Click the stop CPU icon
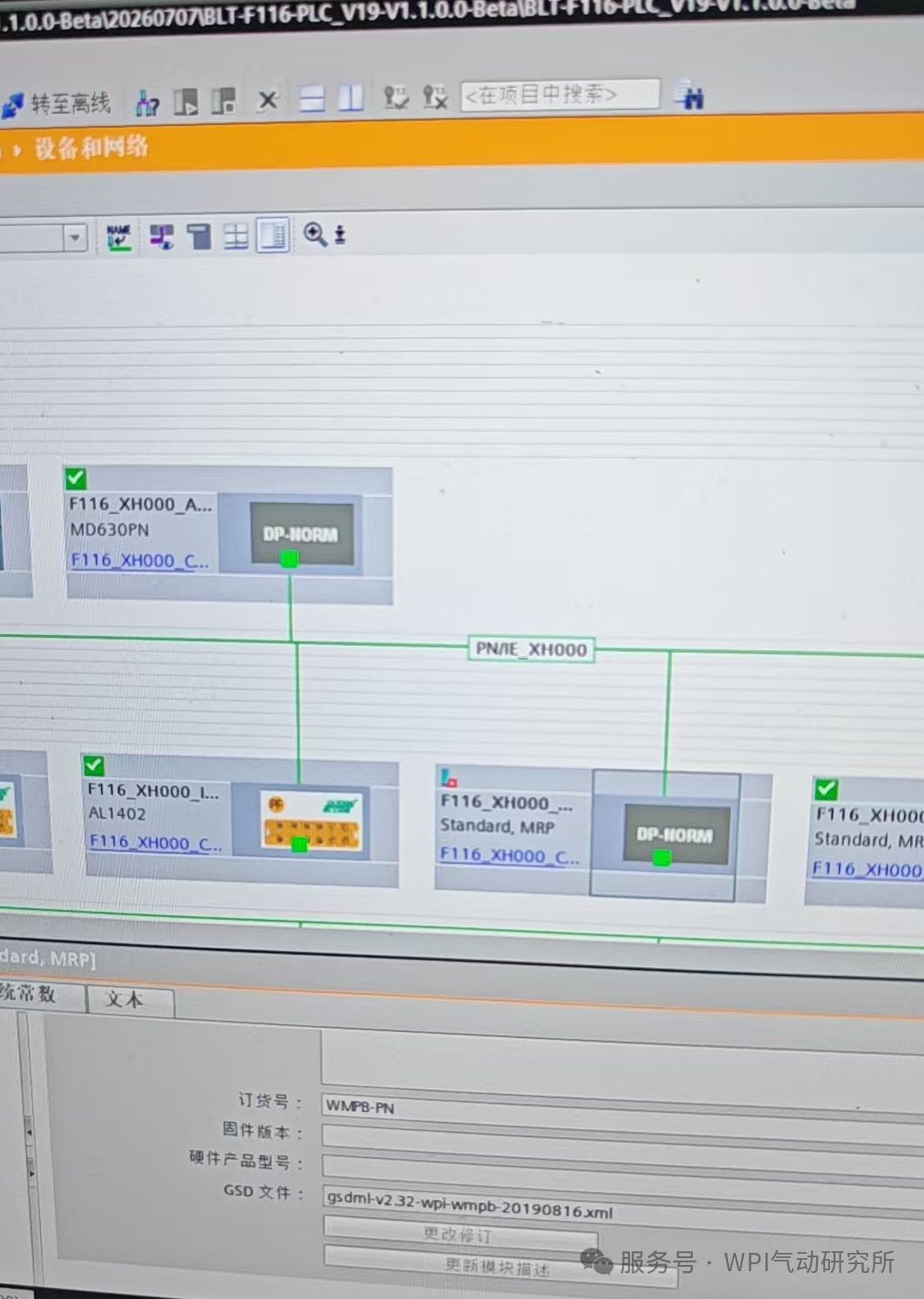 [224, 102]
